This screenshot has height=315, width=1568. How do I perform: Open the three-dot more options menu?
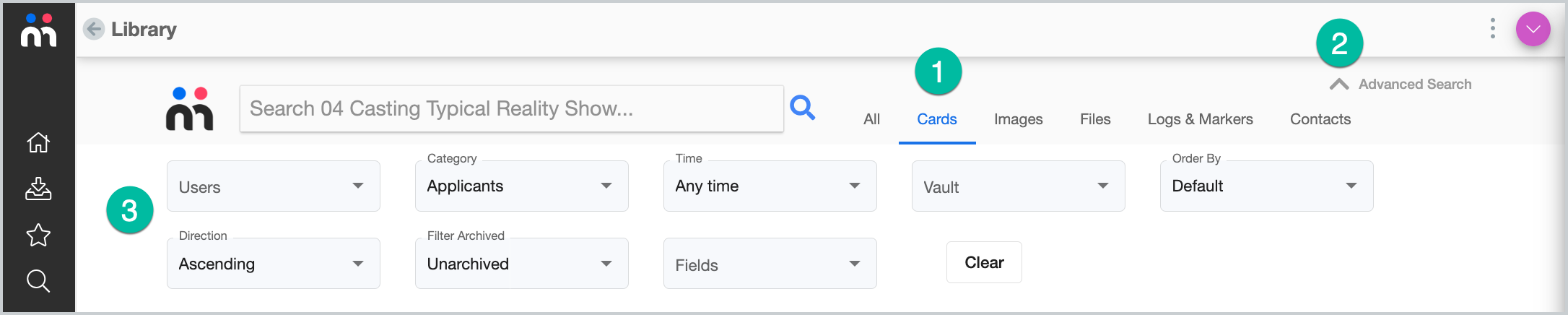pos(1492,29)
